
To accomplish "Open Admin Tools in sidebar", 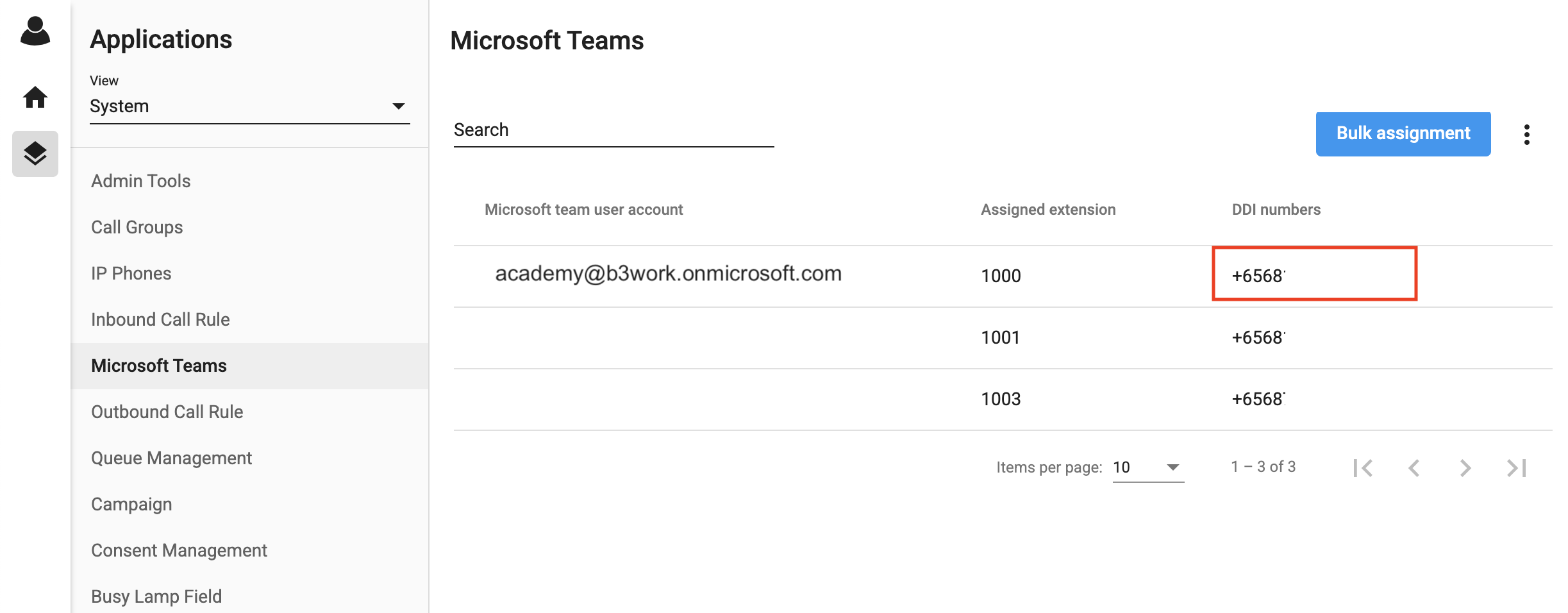I will tap(141, 181).
